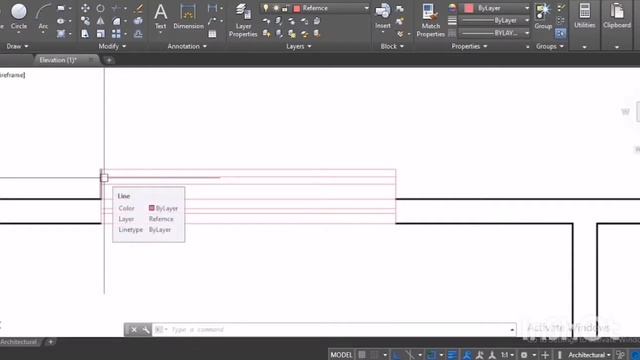Expand the Modify panel
The height and width of the screenshot is (360, 640).
(x=112, y=46)
